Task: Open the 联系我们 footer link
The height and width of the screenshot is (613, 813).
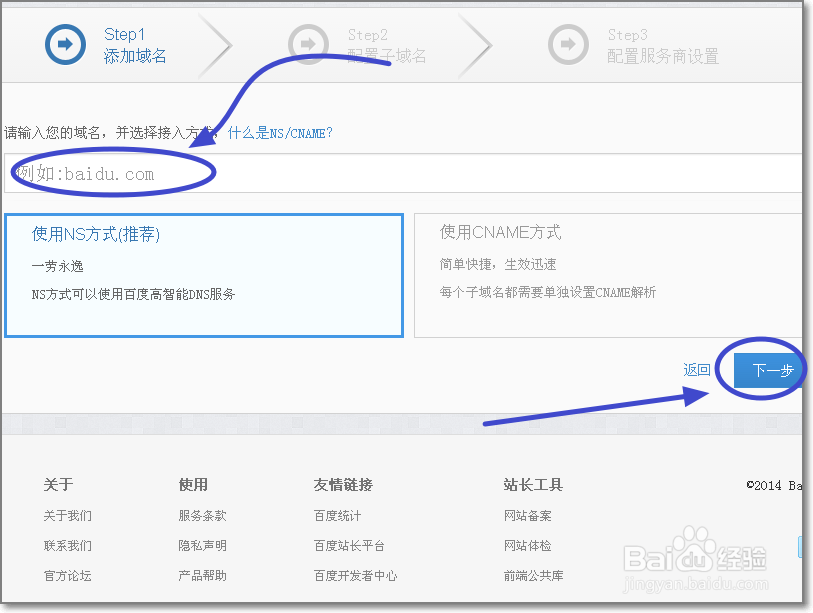Action: [68, 545]
